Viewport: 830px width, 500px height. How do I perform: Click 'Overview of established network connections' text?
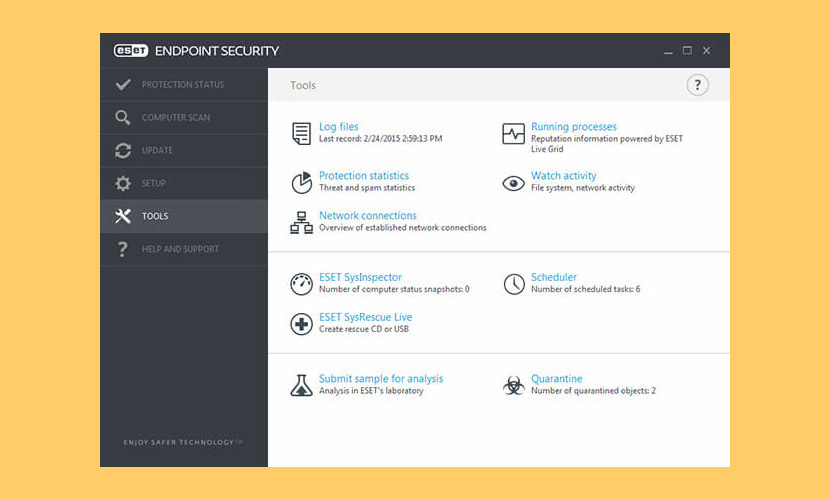(x=402, y=228)
